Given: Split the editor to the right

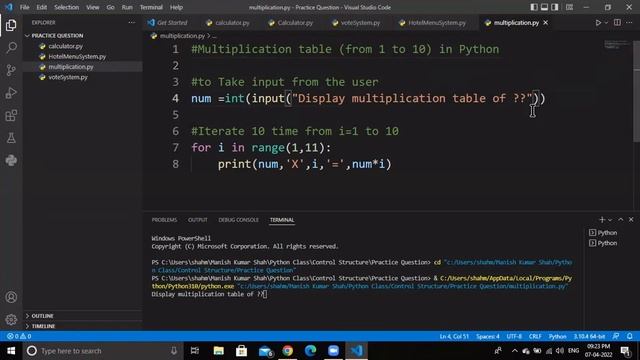Looking at the screenshot, I should tap(617, 23).
